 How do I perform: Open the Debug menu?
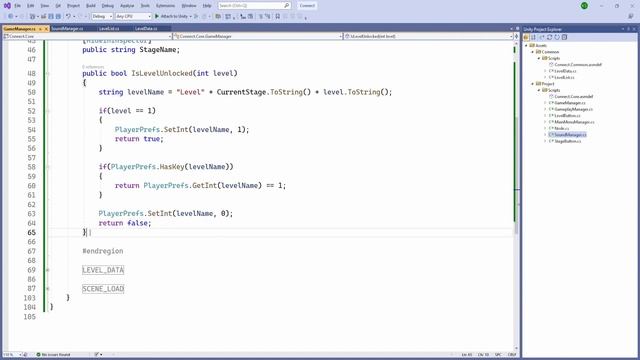point(108,6)
